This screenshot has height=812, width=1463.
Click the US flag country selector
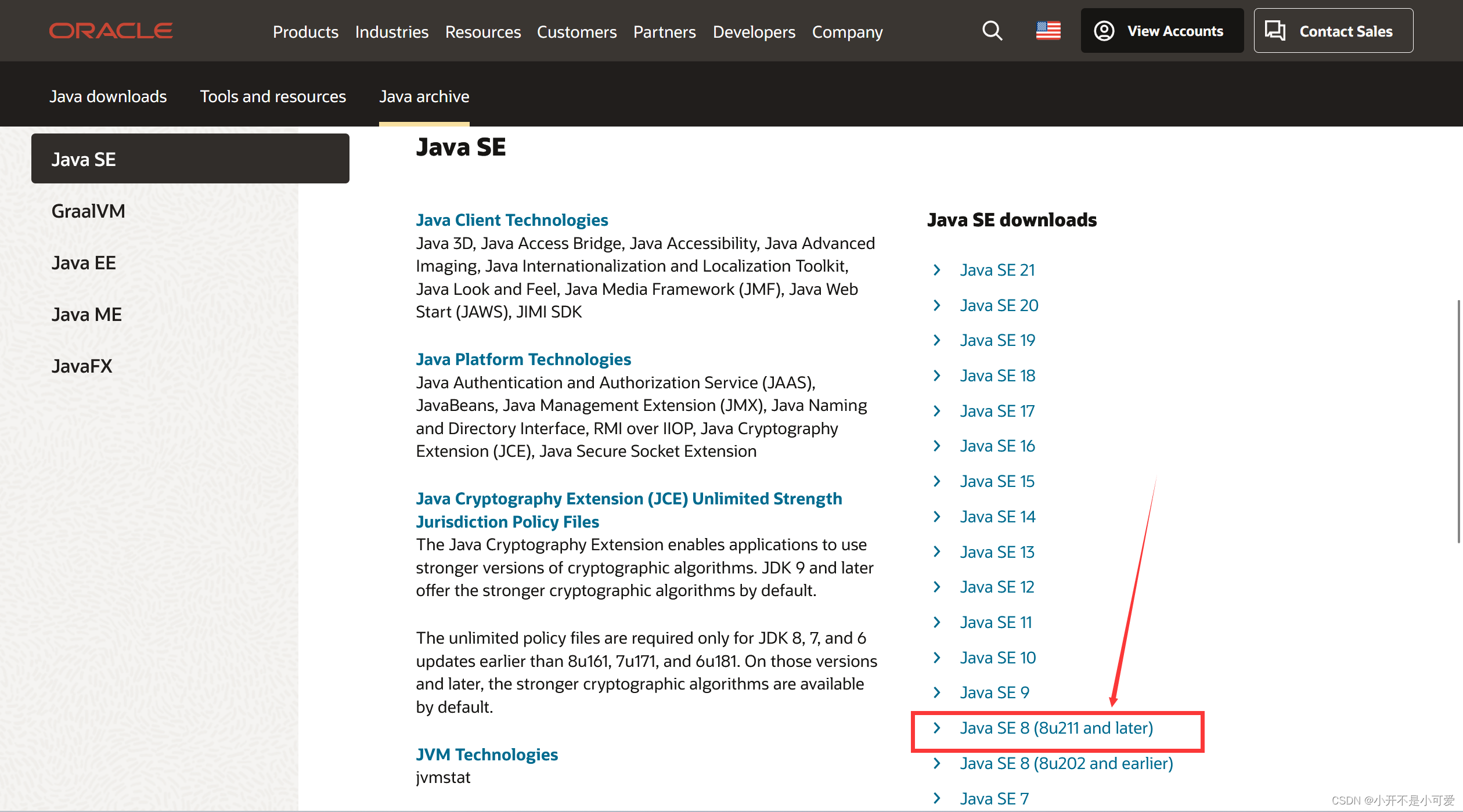(x=1048, y=31)
